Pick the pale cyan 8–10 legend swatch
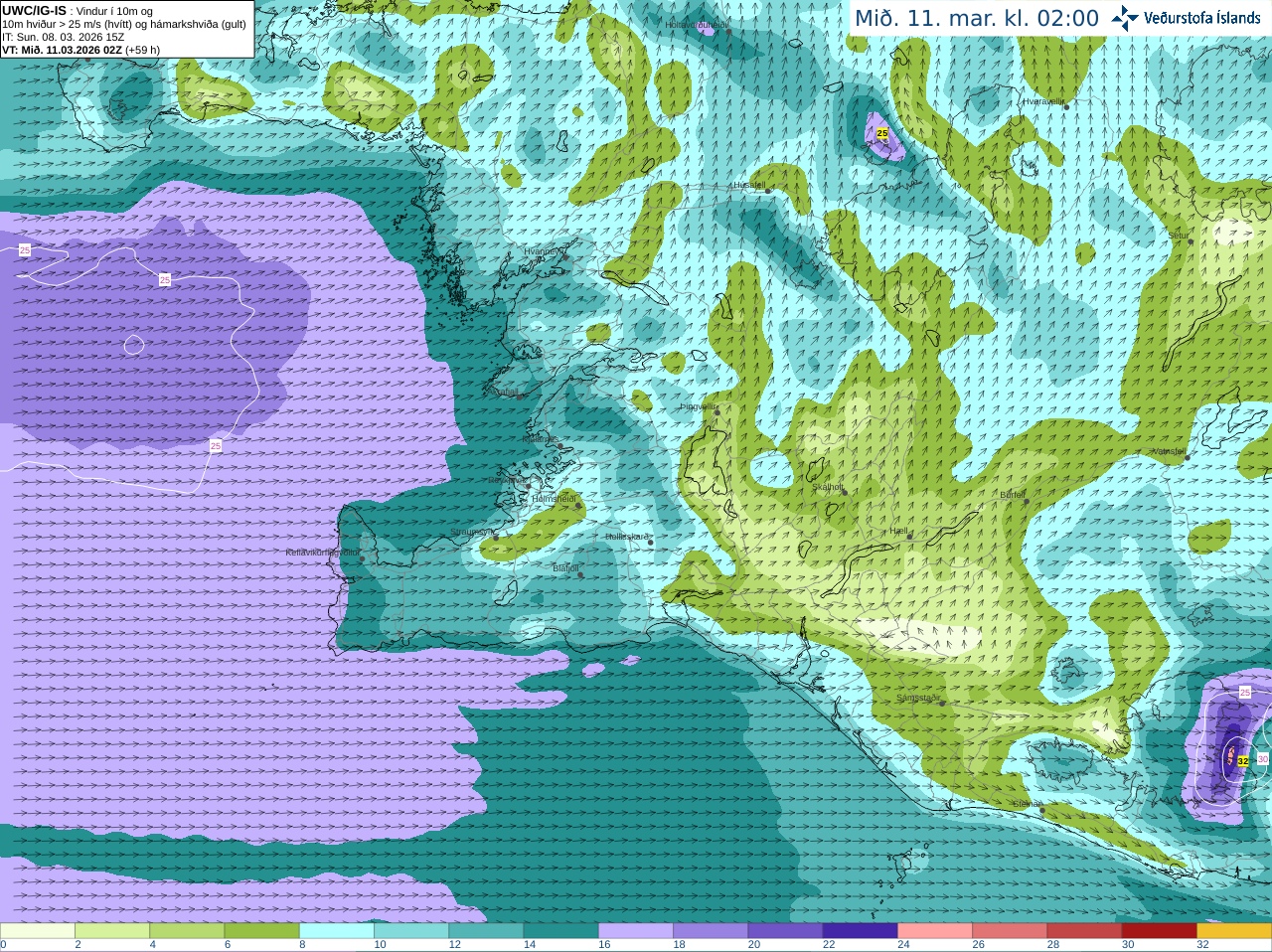This screenshot has height=952, width=1272. 337,931
